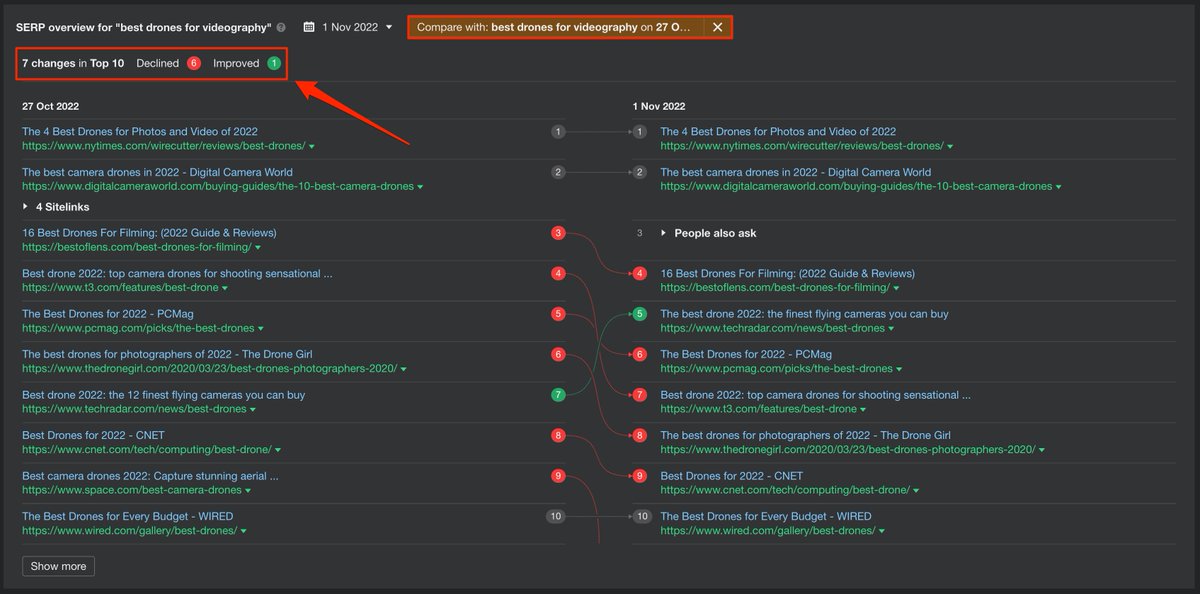Click left red position badge 6
This screenshot has width=1200, height=594.
point(558,354)
